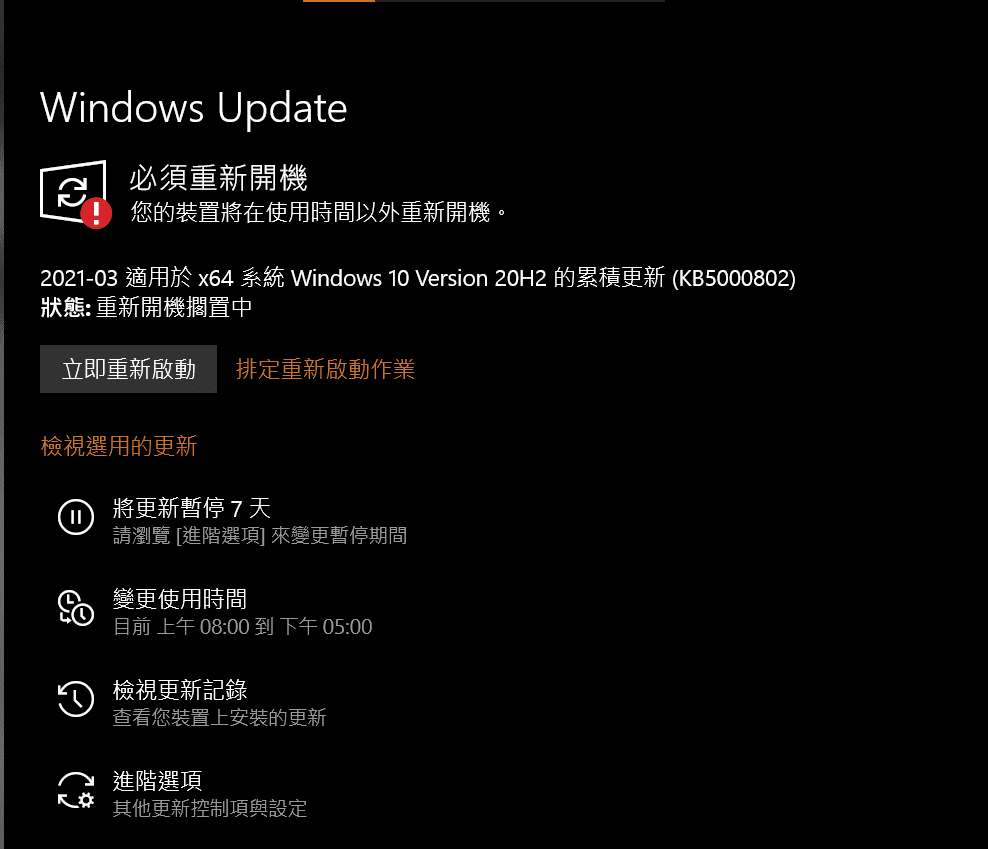Open the 檢視選用的更新 link
The image size is (988, 849).
(118, 446)
